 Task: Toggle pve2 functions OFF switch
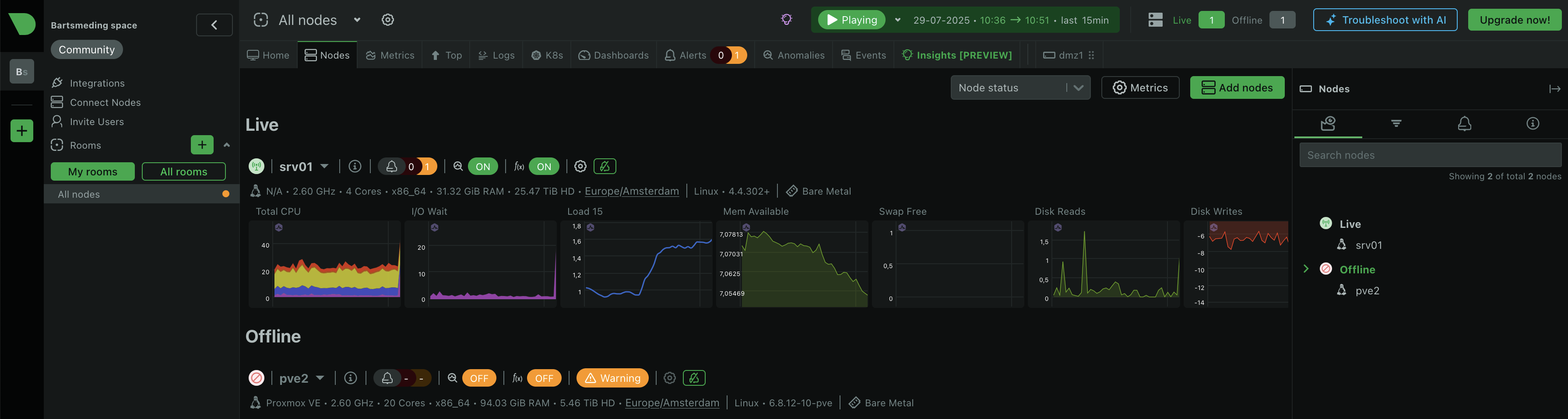pyautogui.click(x=544, y=377)
